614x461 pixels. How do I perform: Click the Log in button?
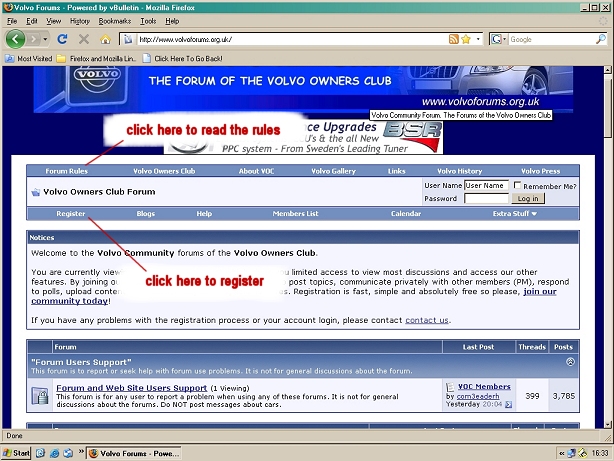[528, 198]
